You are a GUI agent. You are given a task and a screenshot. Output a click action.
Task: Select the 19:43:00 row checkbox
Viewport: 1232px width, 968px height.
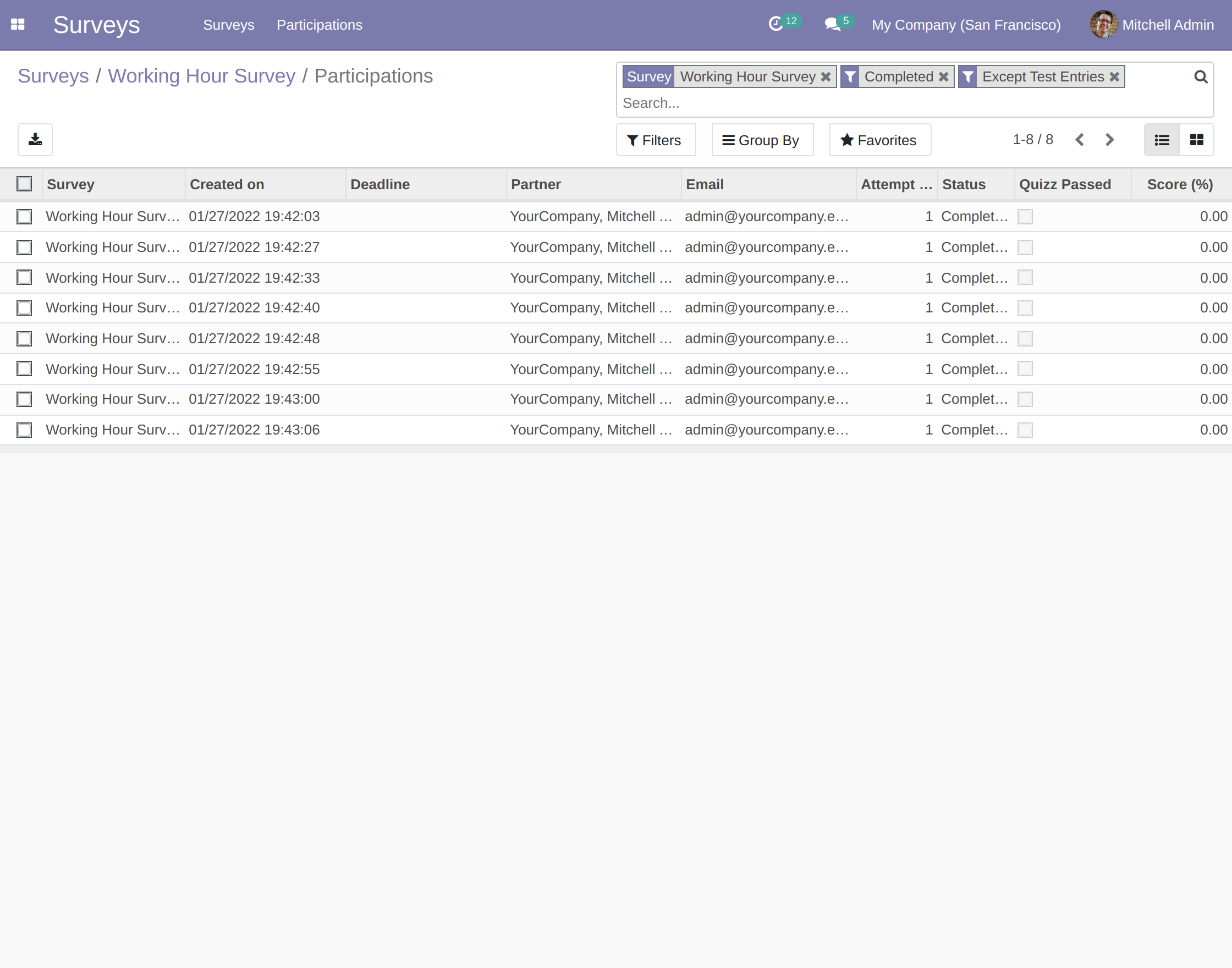tap(24, 399)
